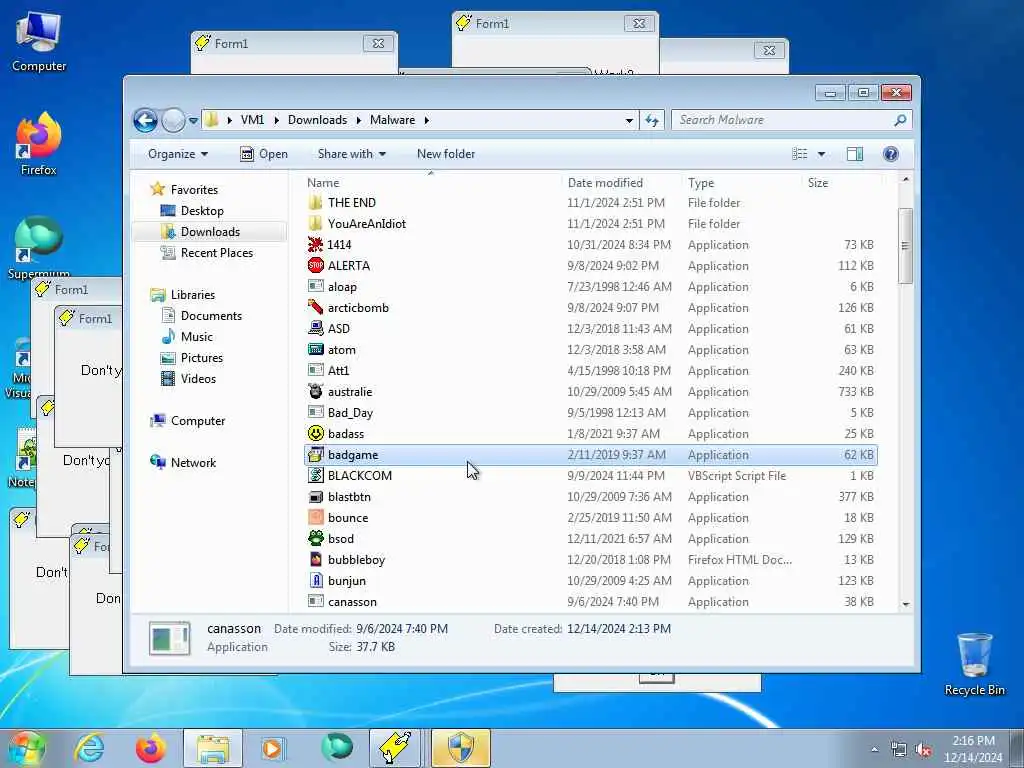Create a New folder

(446, 154)
